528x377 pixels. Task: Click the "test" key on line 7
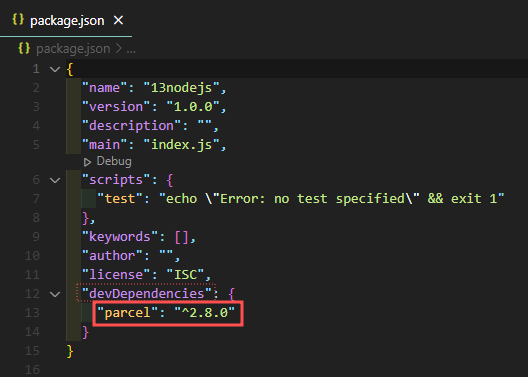[x=120, y=199]
